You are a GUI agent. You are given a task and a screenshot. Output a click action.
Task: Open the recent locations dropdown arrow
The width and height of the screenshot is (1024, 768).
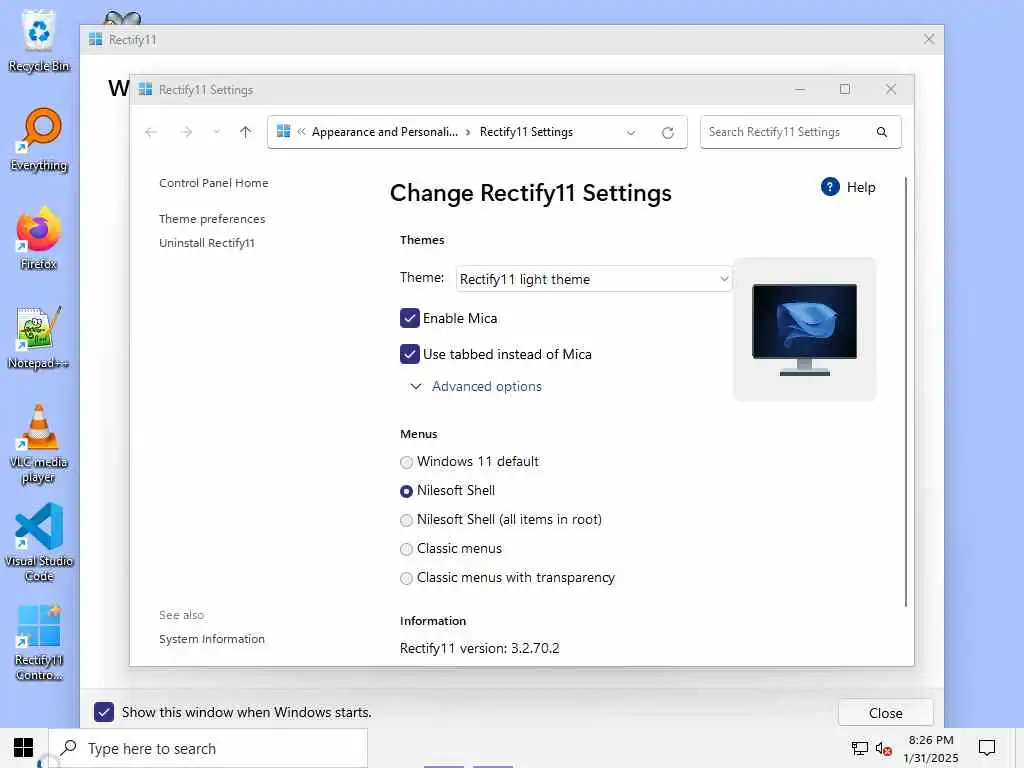point(216,132)
